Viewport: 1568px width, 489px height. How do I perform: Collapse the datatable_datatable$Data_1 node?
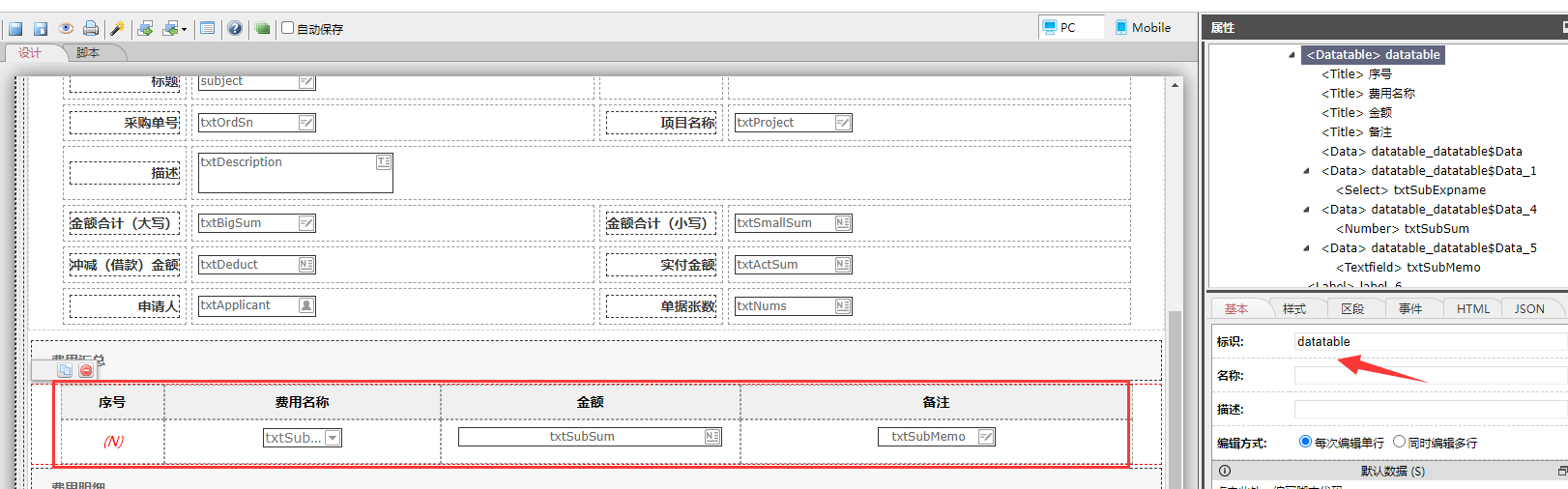click(1307, 171)
